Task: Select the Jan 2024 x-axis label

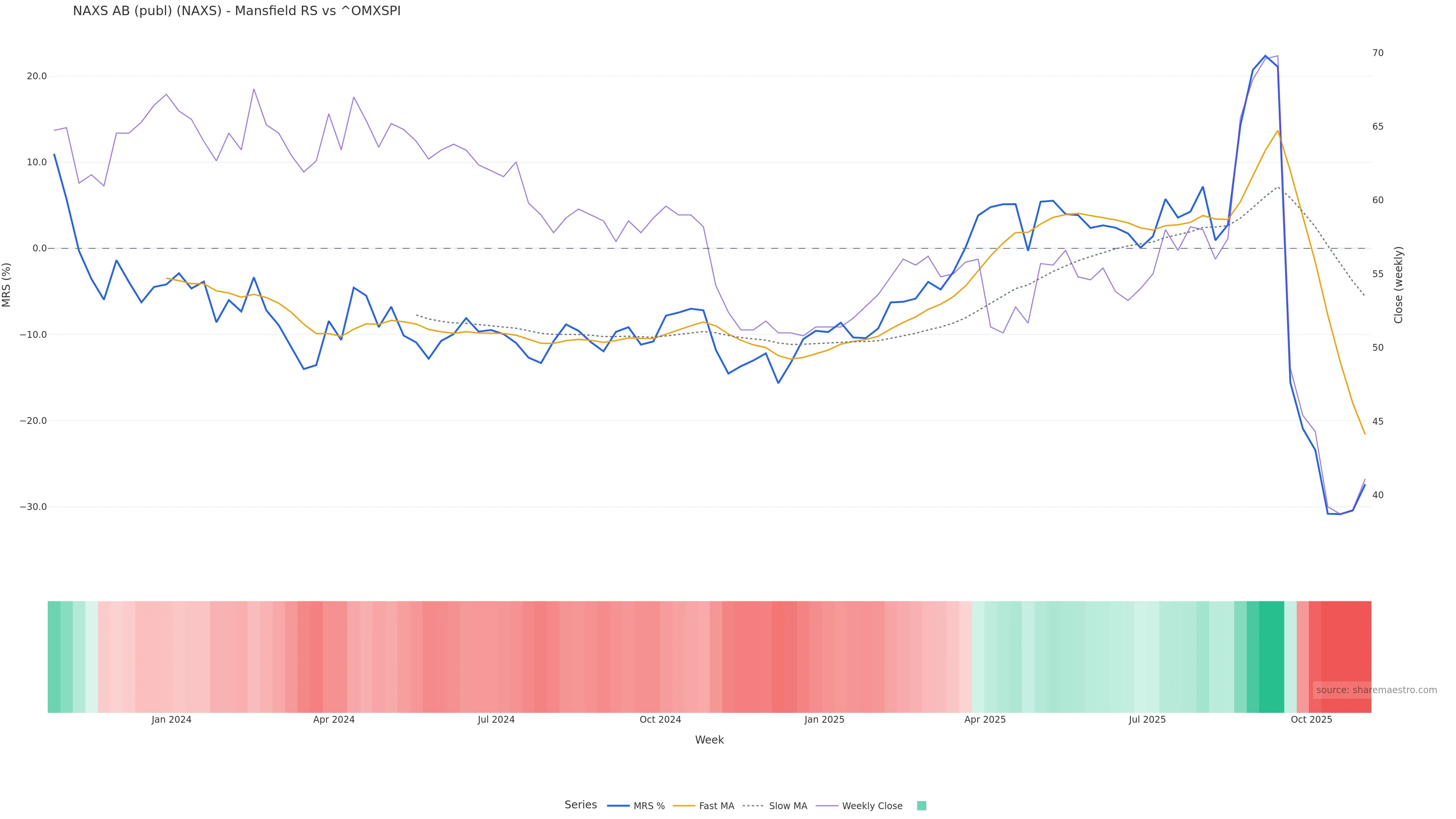Action: point(171,720)
